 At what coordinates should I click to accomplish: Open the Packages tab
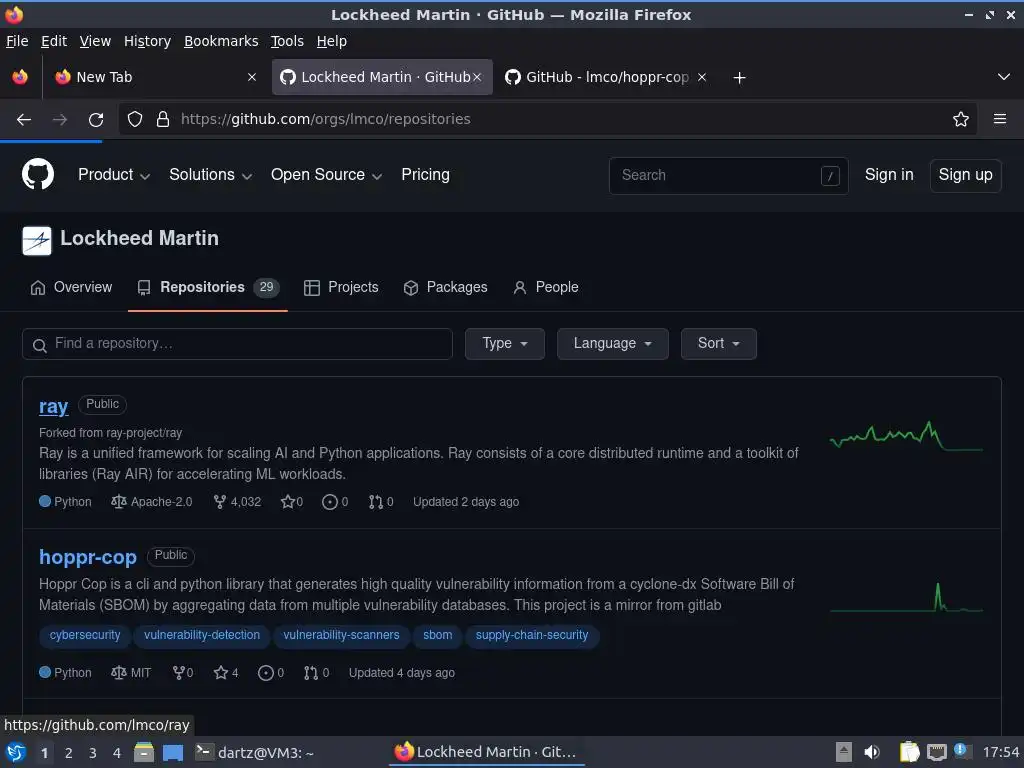point(445,287)
